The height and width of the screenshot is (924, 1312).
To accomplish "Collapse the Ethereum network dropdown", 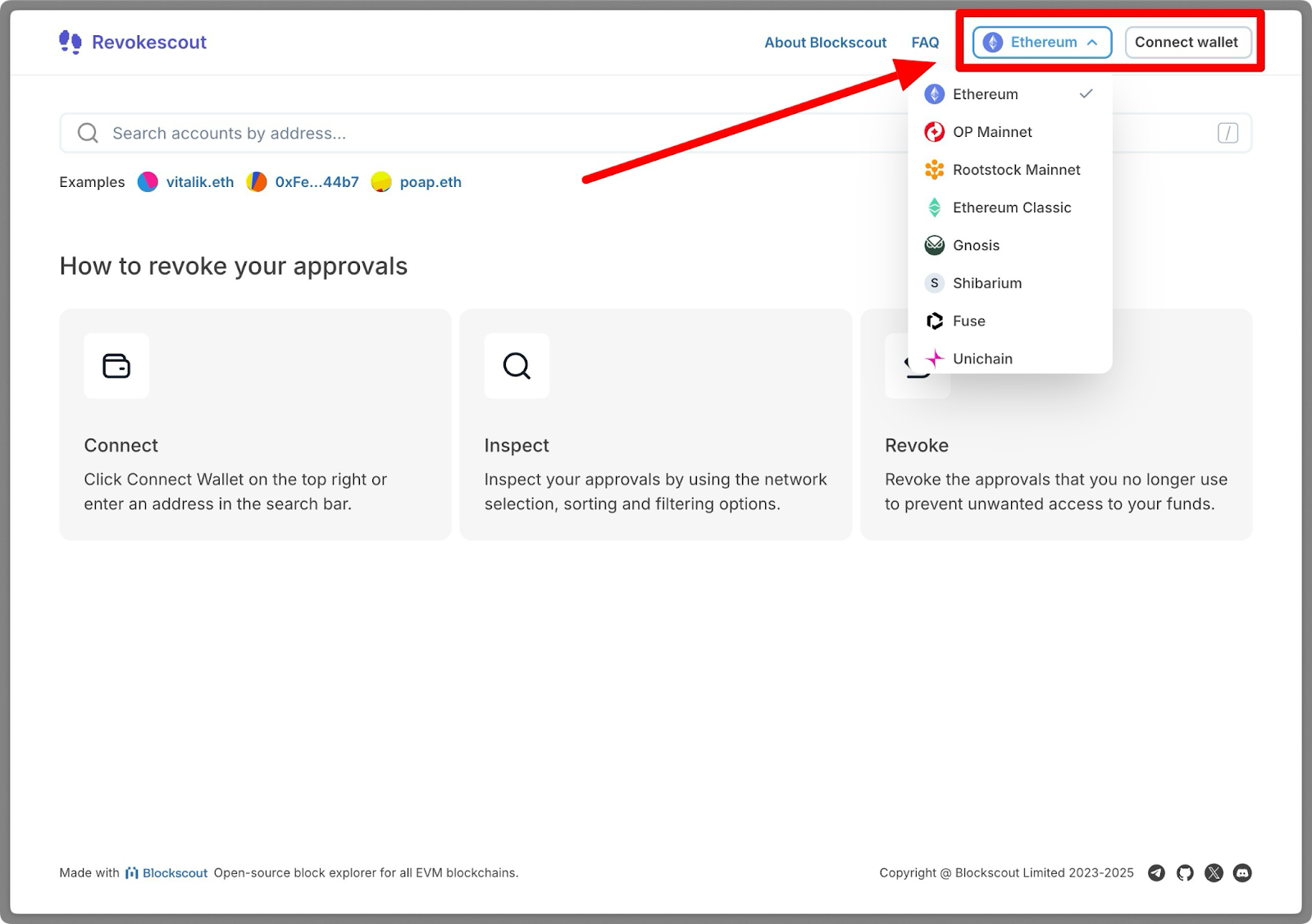I will (1042, 43).
